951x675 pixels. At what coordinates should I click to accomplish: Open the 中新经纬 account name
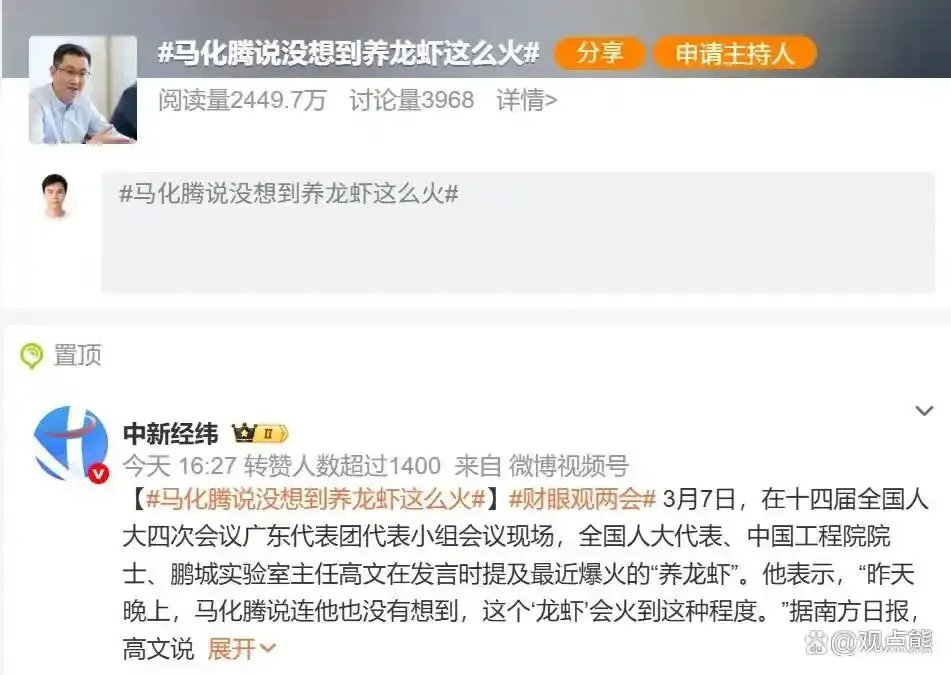point(170,434)
